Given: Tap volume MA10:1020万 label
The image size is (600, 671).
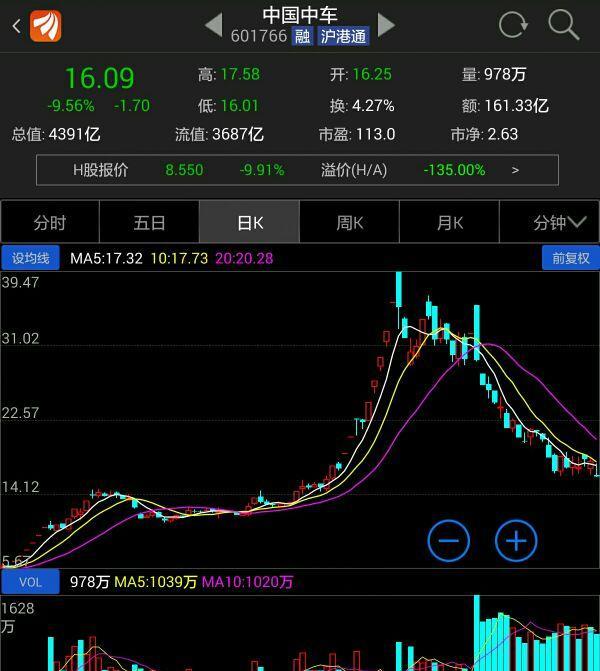Looking at the screenshot, I should [x=247, y=582].
